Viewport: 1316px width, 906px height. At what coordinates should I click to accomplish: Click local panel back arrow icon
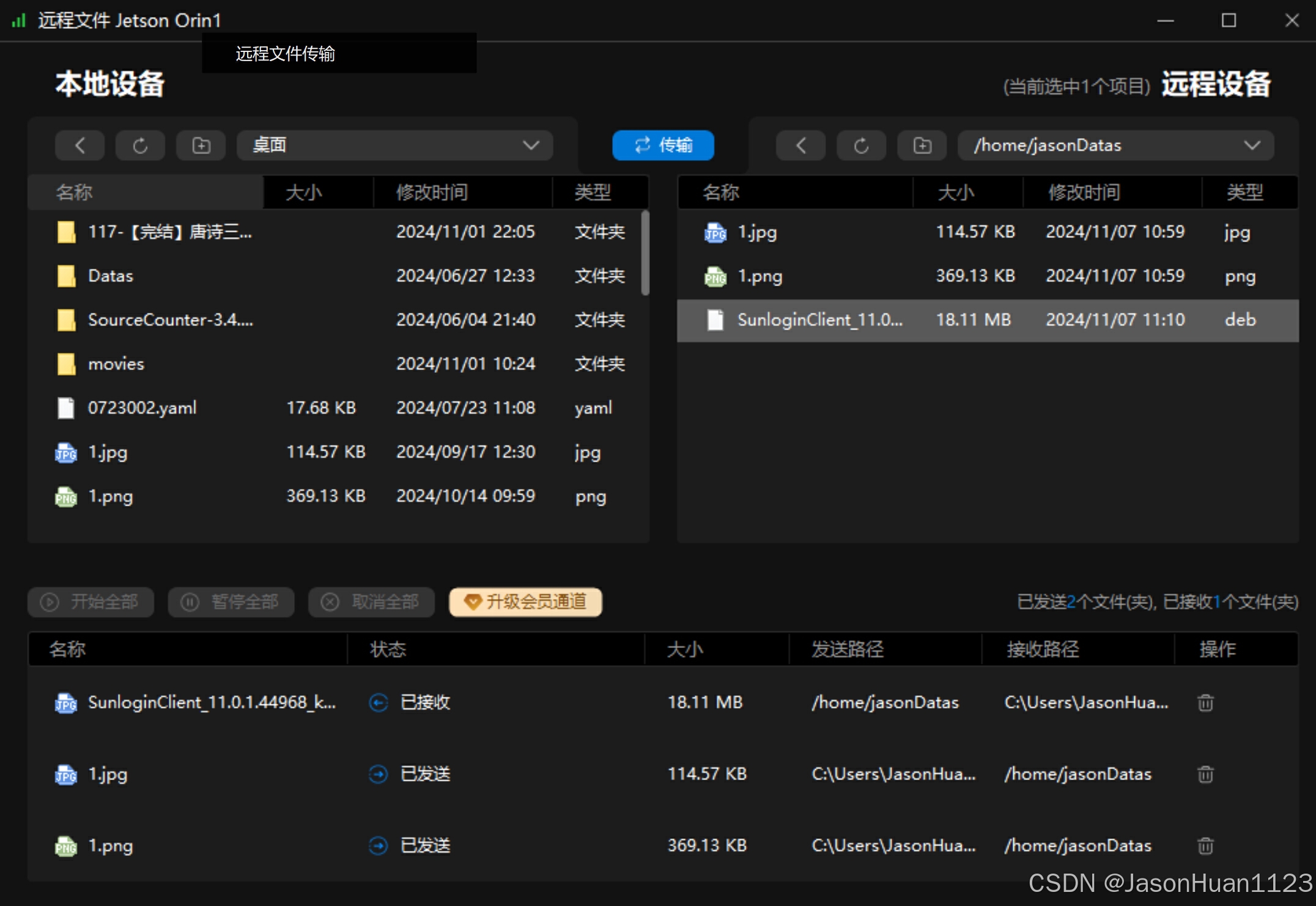79,145
